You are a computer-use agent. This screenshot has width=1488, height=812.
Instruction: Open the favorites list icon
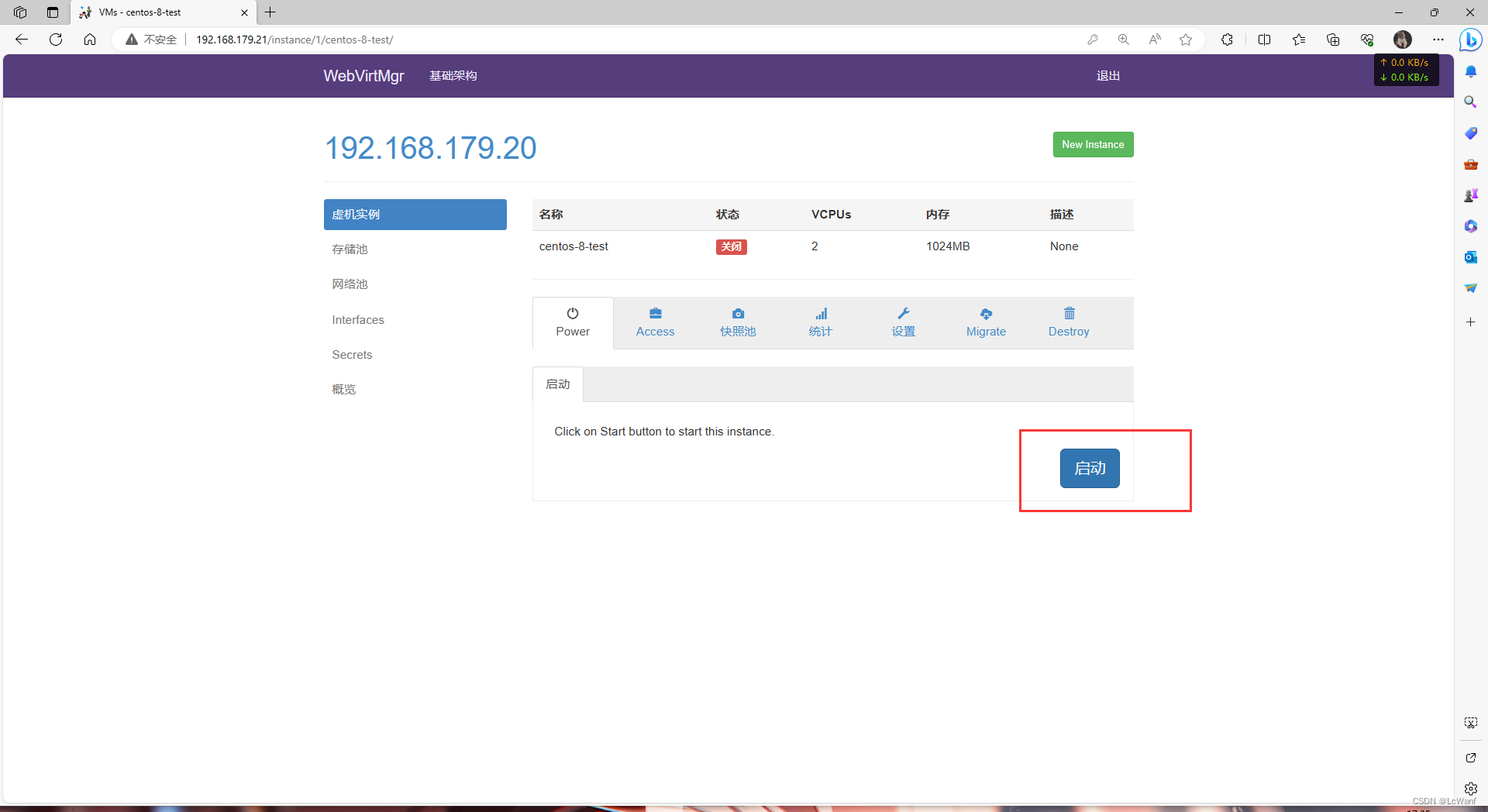1299,40
